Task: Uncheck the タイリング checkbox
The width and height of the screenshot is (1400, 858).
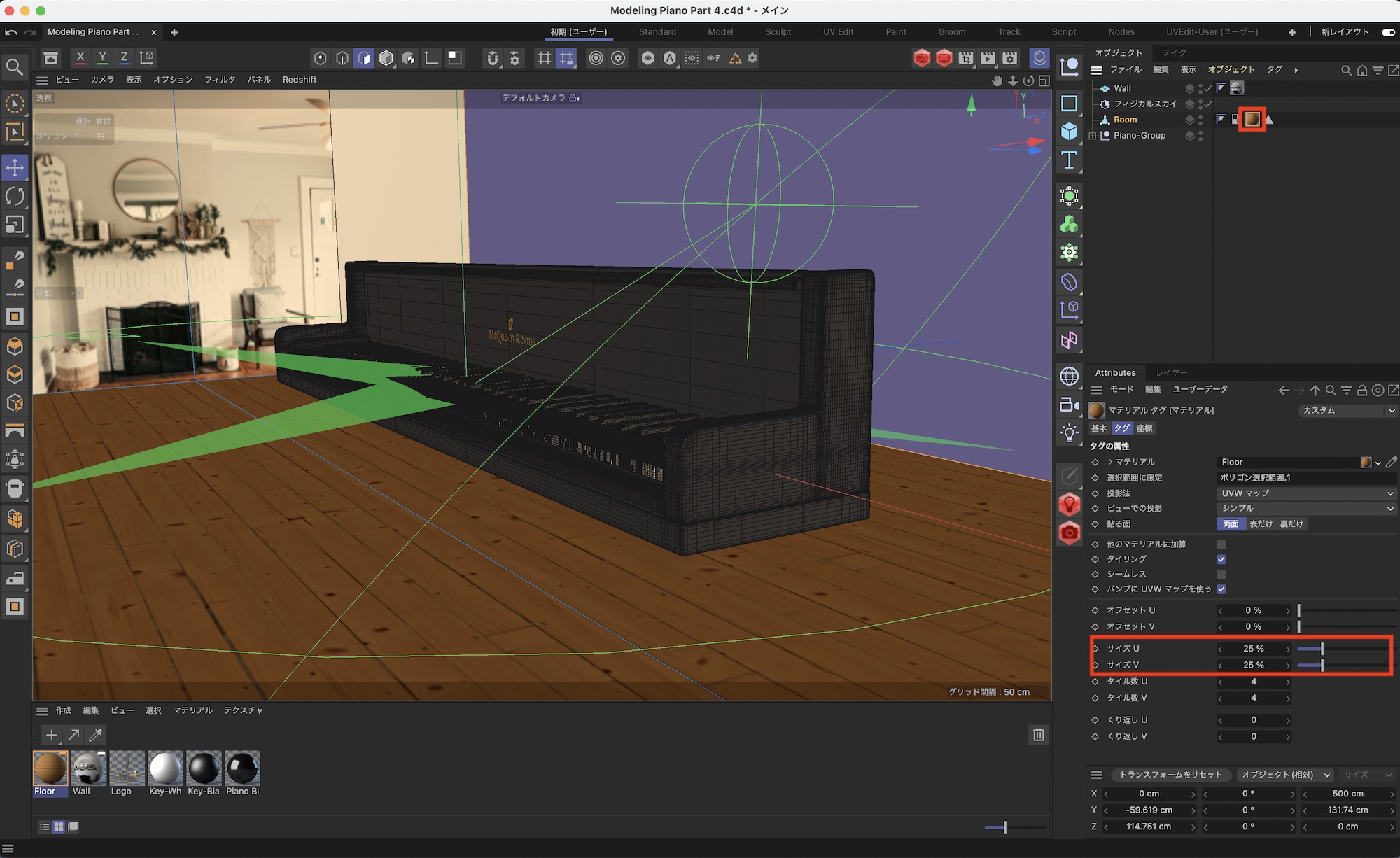Action: pyautogui.click(x=1221, y=559)
